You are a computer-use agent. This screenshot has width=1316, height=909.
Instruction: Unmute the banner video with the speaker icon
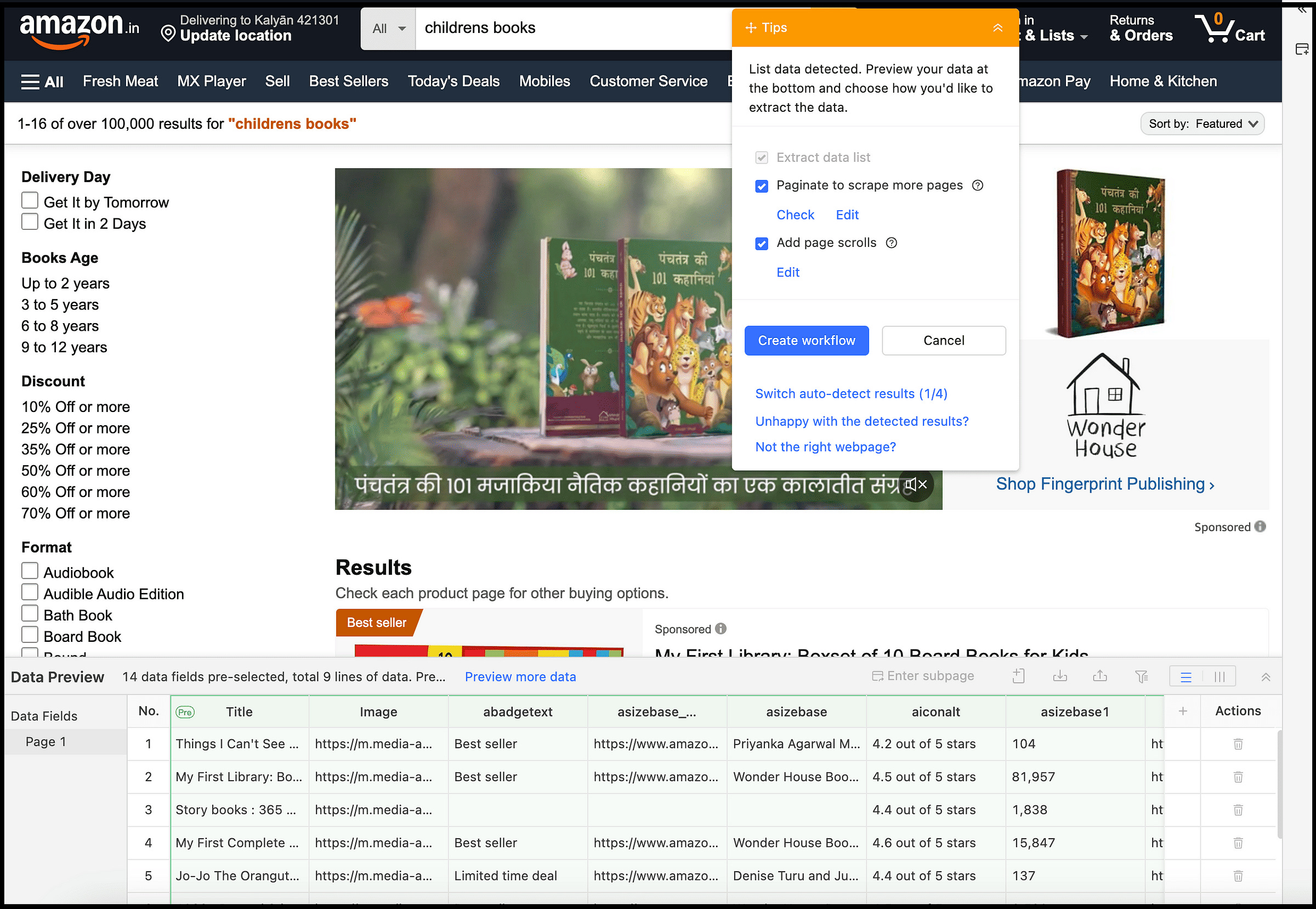coord(915,485)
